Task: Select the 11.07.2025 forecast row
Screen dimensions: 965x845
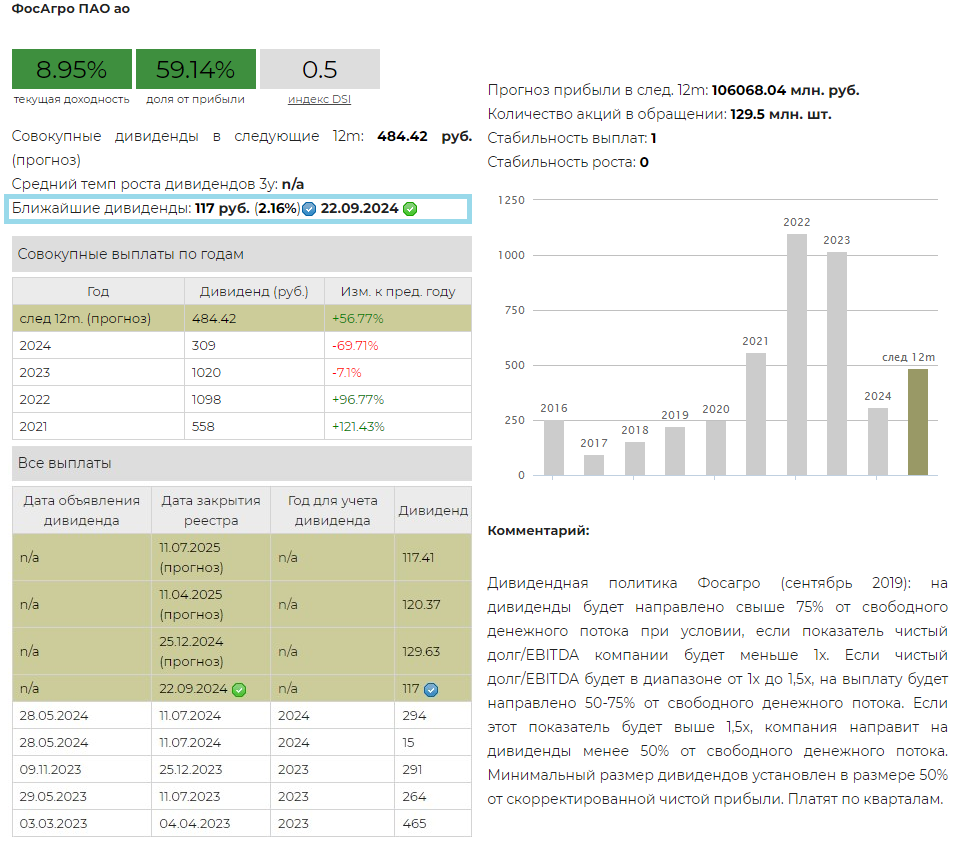Action: (241, 557)
